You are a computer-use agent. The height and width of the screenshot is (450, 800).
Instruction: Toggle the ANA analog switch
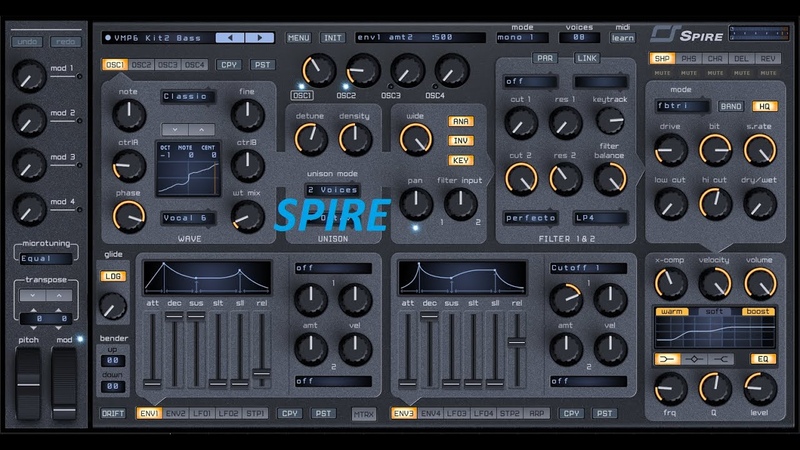461,122
